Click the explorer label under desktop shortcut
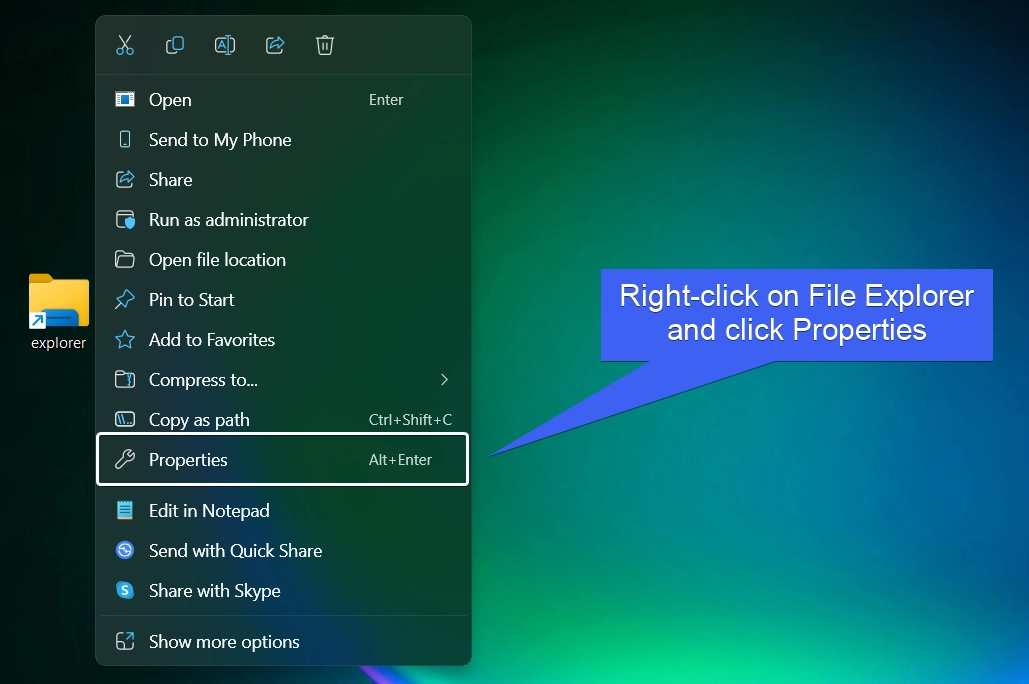1029x684 pixels. (58, 343)
